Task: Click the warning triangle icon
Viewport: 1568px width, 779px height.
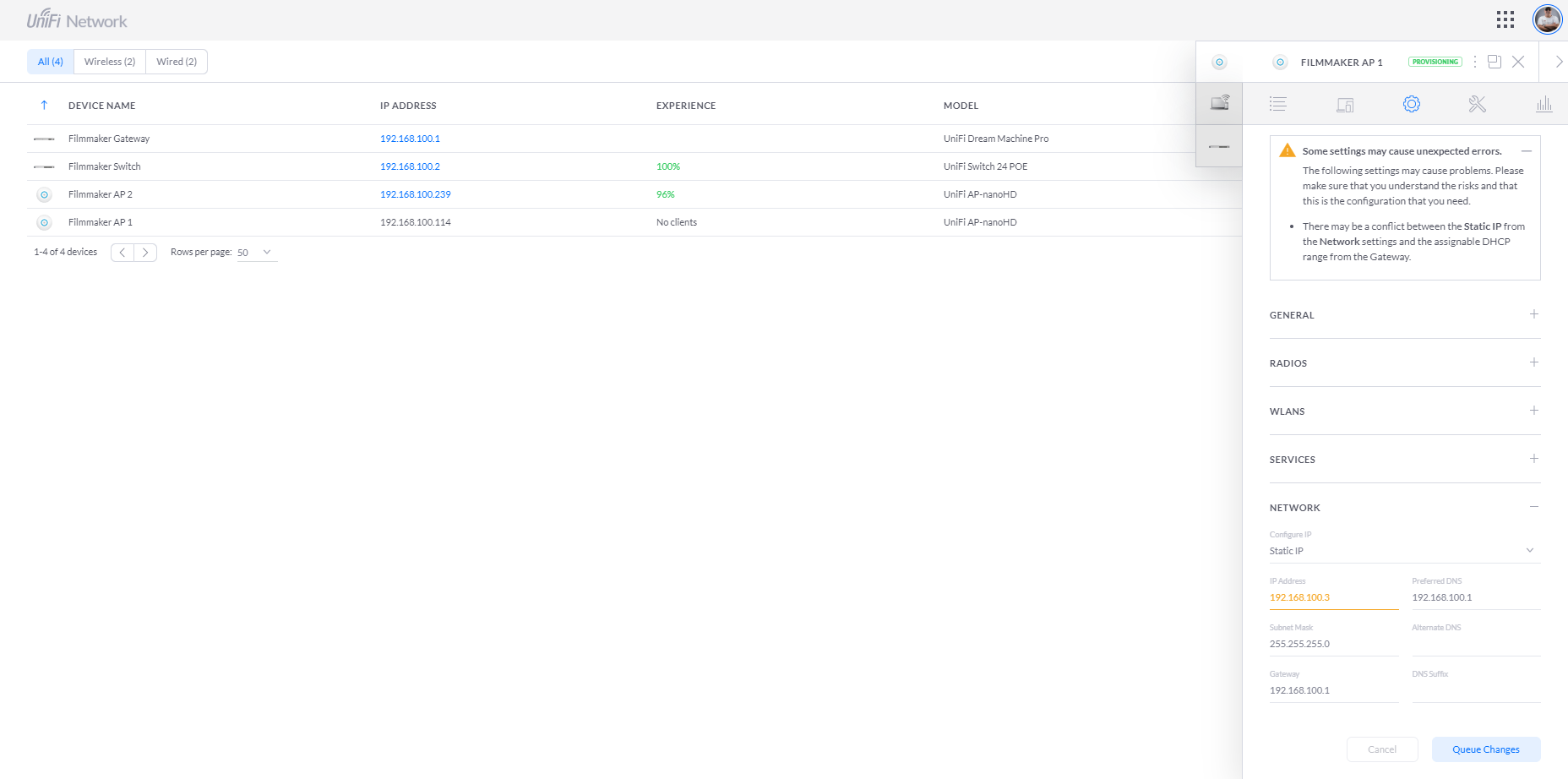Action: coord(1288,150)
